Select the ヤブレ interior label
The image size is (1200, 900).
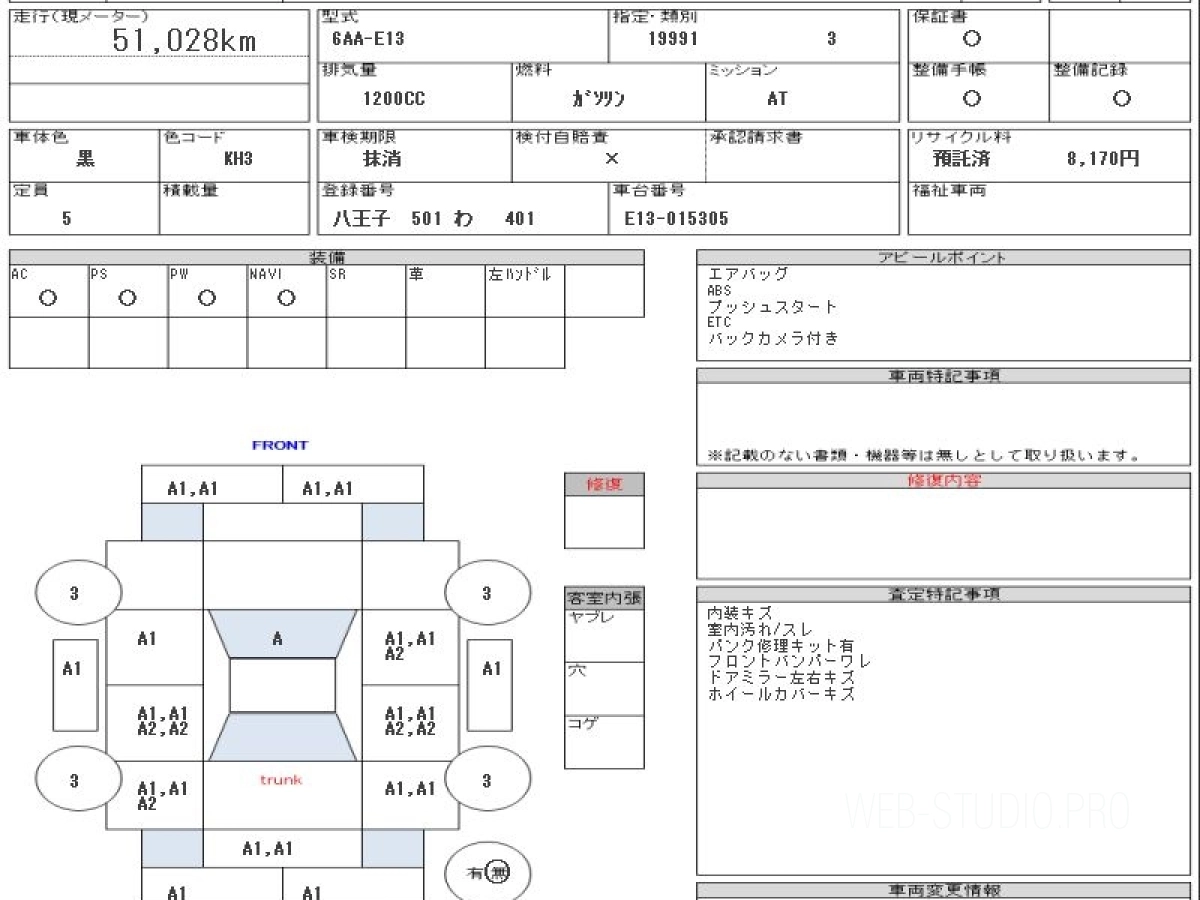tap(592, 617)
